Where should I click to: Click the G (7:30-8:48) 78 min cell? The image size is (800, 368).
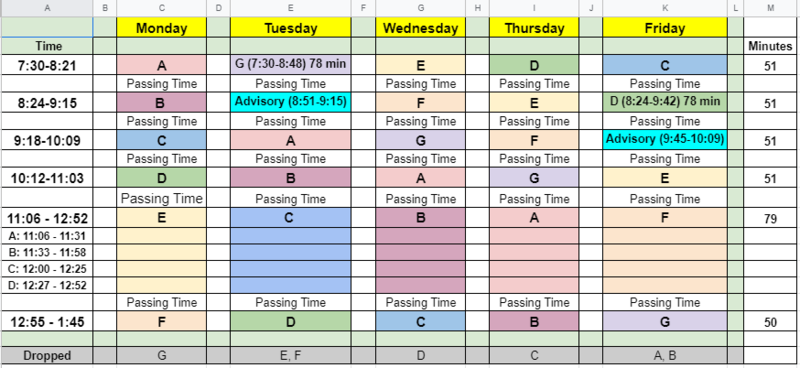pyautogui.click(x=290, y=65)
